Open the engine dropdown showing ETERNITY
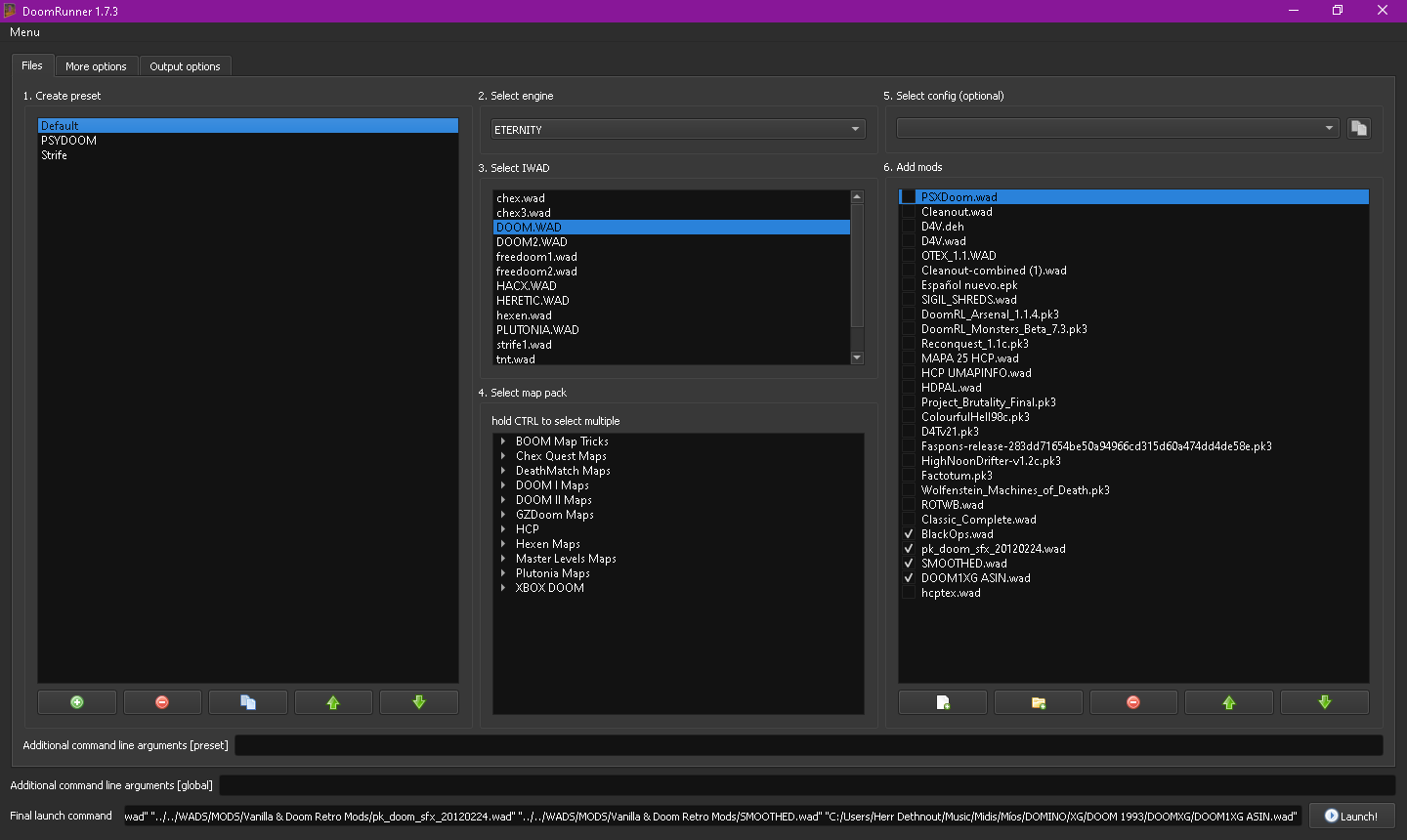1407x840 pixels. (x=678, y=129)
